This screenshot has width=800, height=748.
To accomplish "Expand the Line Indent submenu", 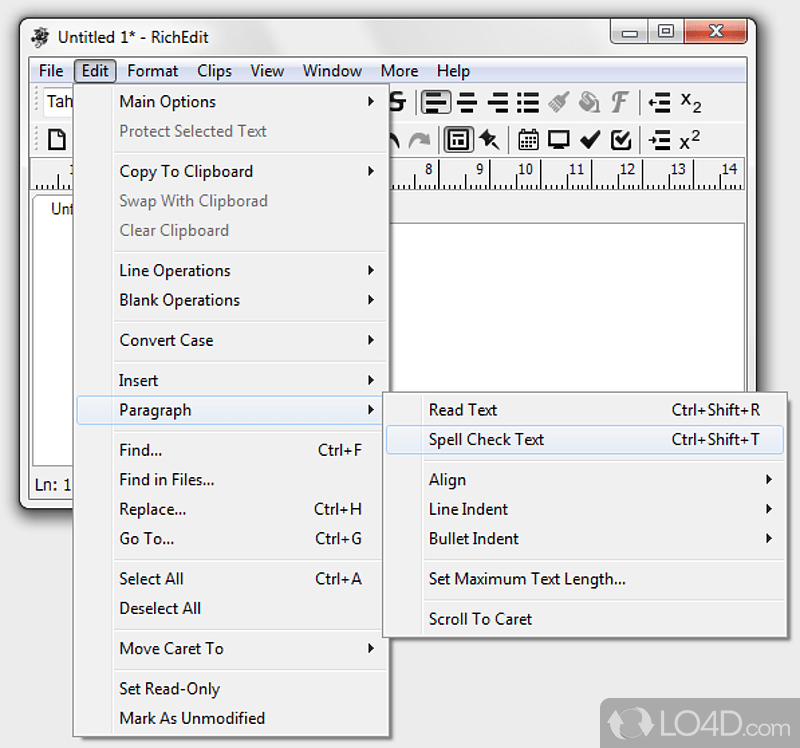I will (585, 509).
